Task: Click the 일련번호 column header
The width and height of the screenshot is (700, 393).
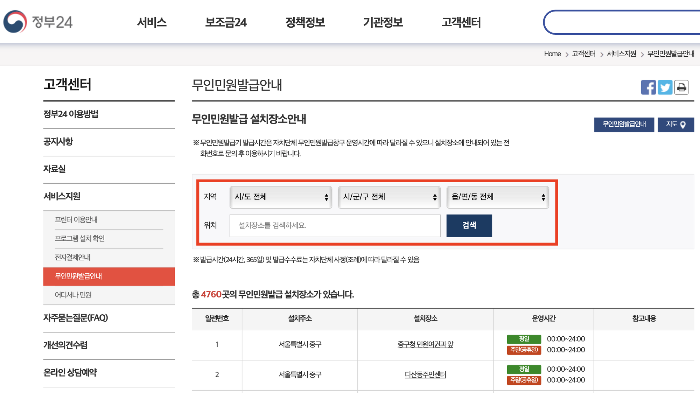Action: (217, 318)
